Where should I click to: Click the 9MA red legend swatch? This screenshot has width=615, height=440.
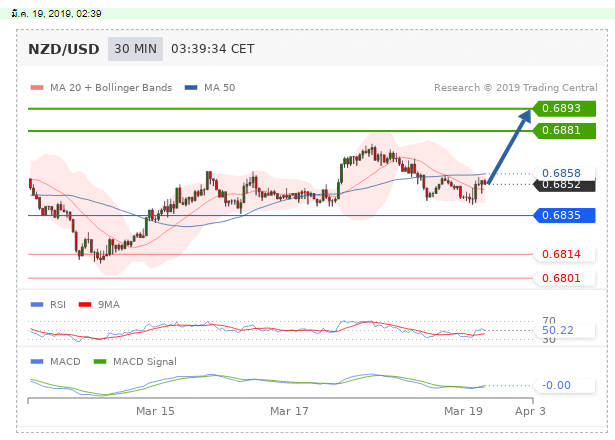tap(85, 304)
